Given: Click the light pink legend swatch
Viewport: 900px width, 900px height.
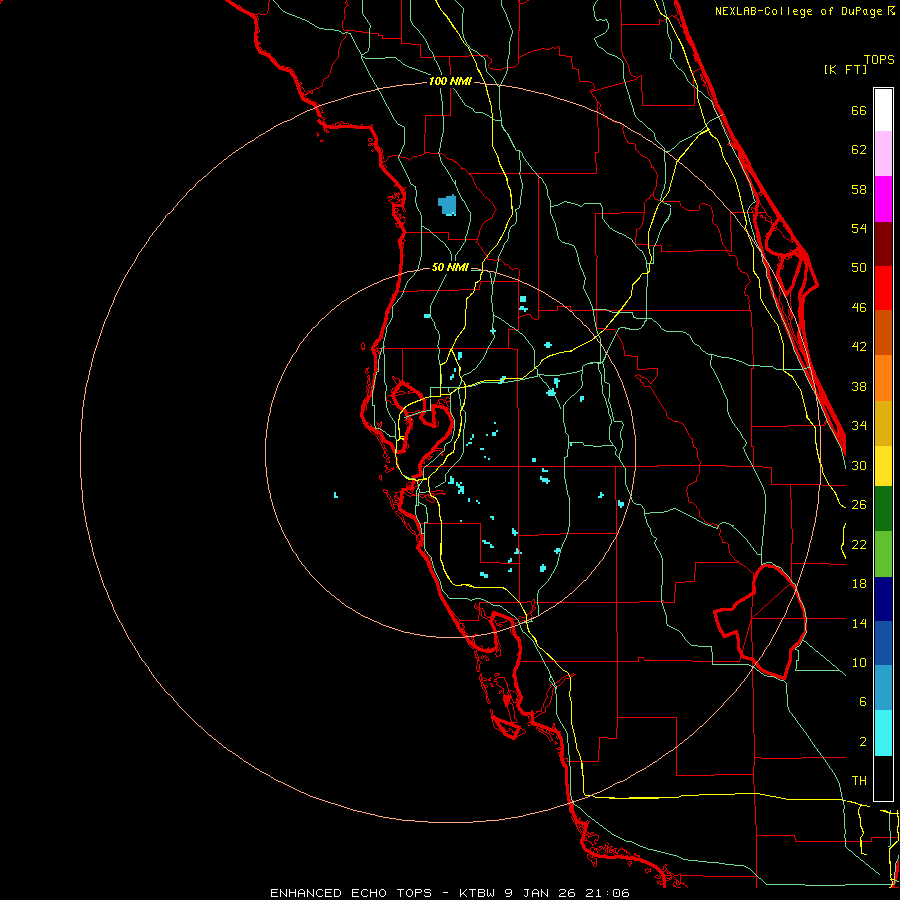Looking at the screenshot, I should [x=883, y=154].
